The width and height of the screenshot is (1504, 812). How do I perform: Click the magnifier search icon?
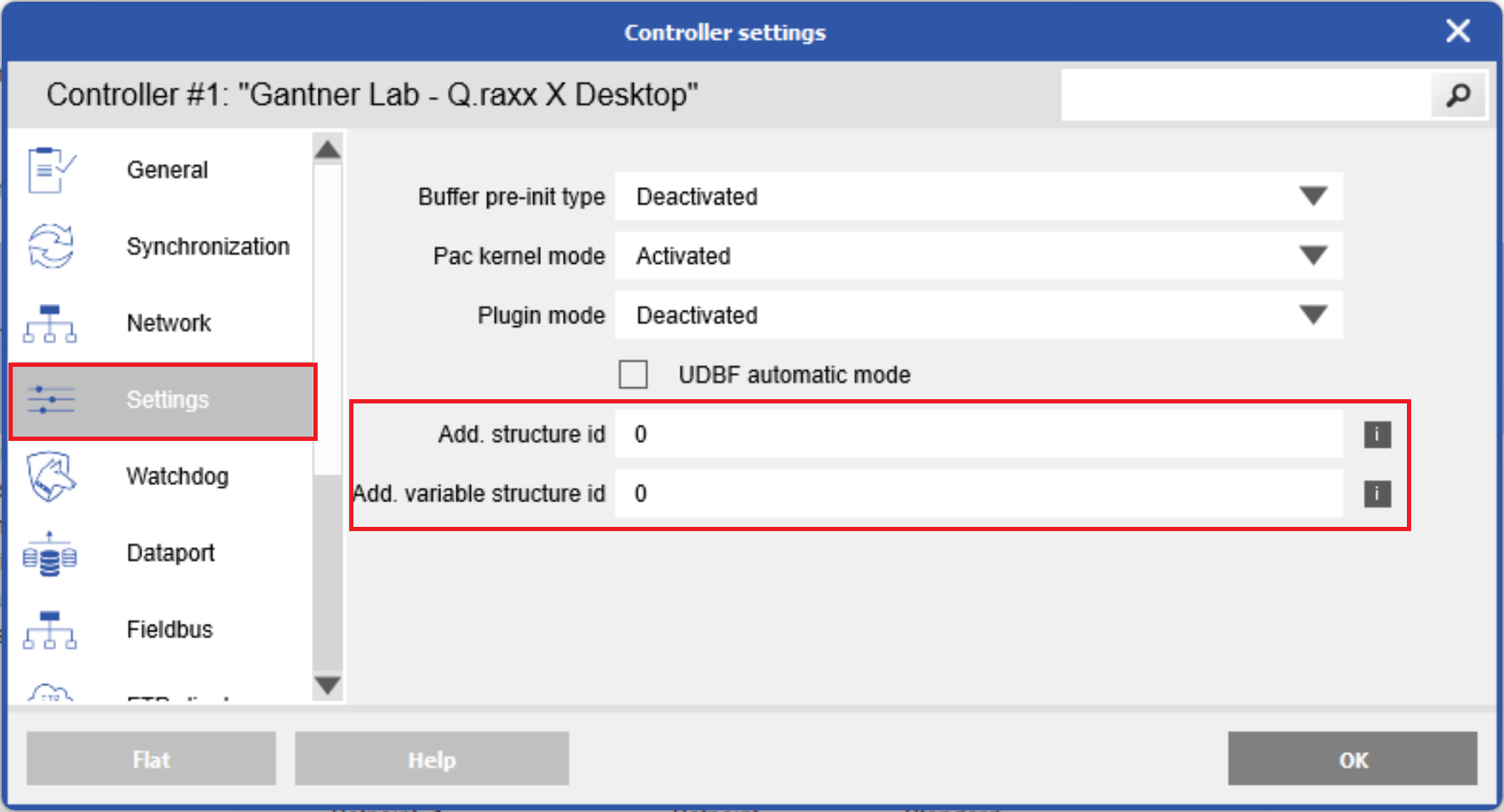1458,94
